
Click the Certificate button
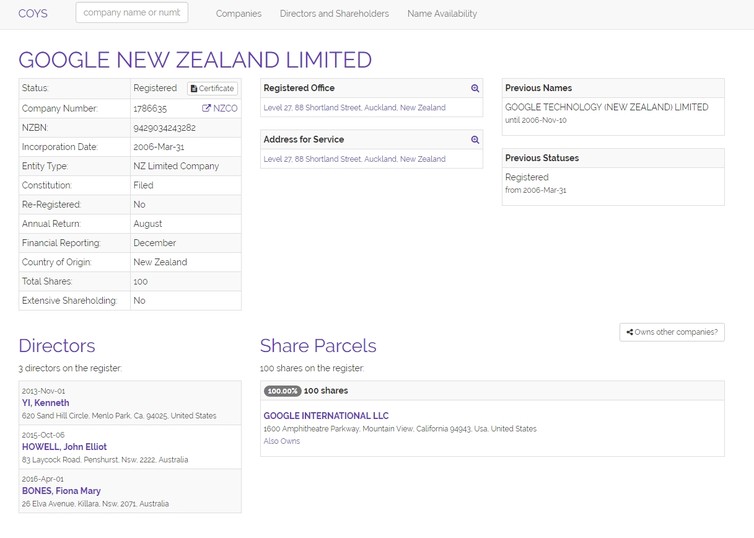tap(212, 88)
